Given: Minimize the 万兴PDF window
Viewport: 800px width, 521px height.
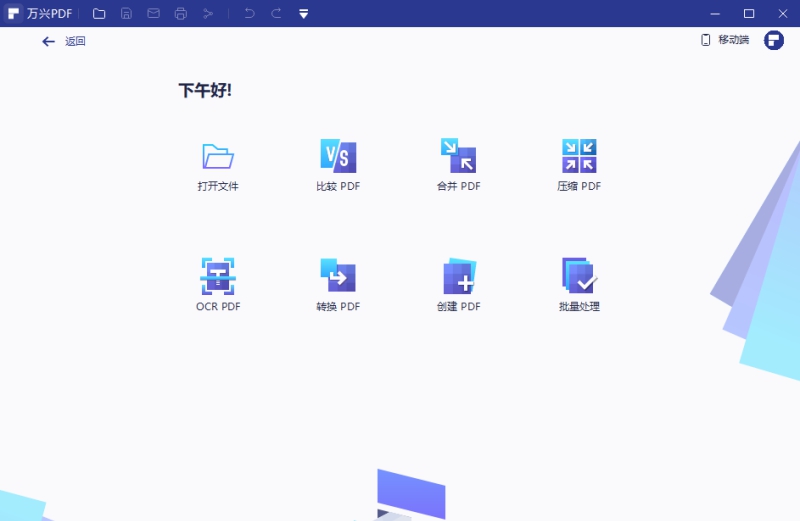Looking at the screenshot, I should pyautogui.click(x=715, y=14).
